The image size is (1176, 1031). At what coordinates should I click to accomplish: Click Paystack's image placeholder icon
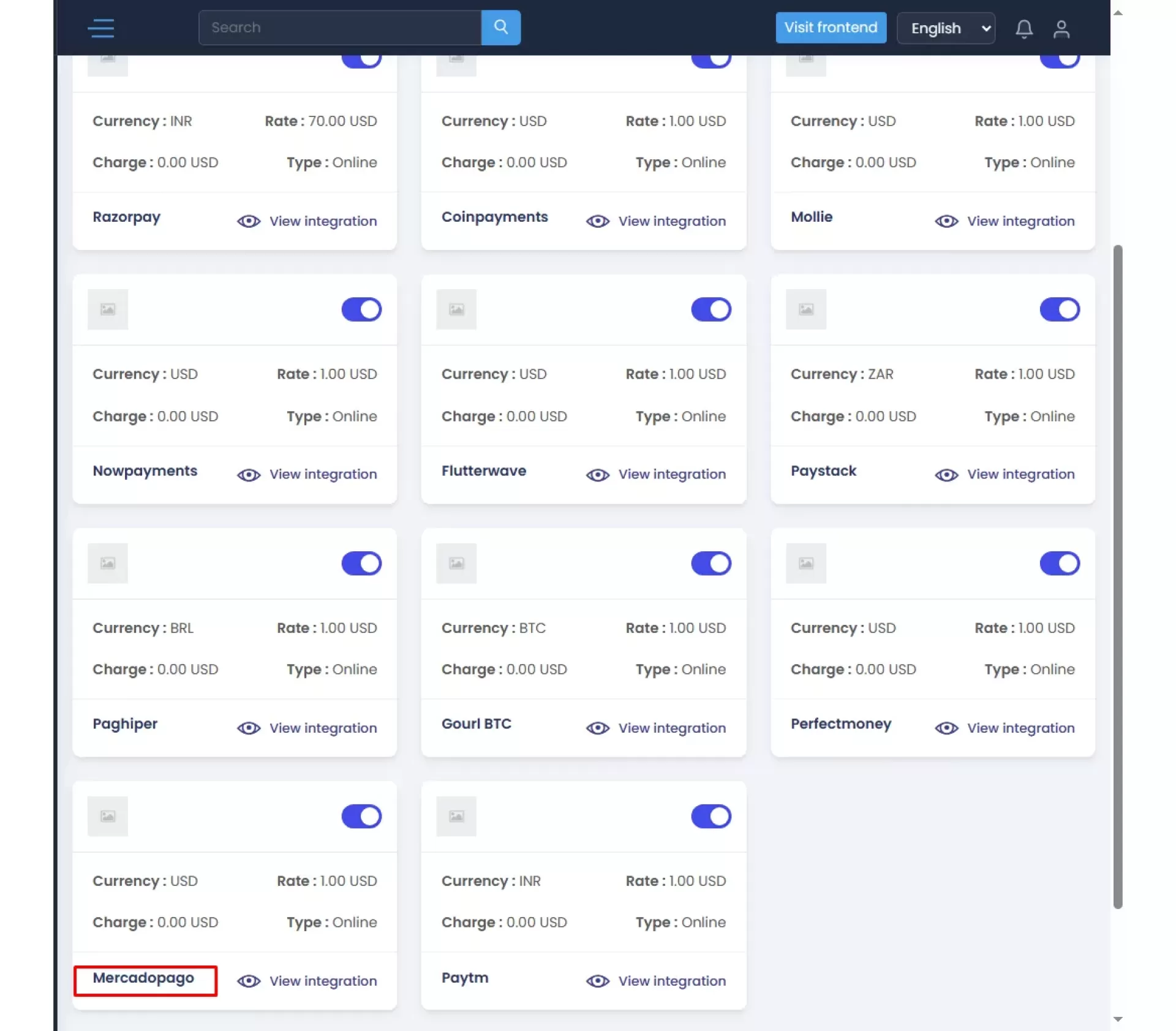pos(805,309)
